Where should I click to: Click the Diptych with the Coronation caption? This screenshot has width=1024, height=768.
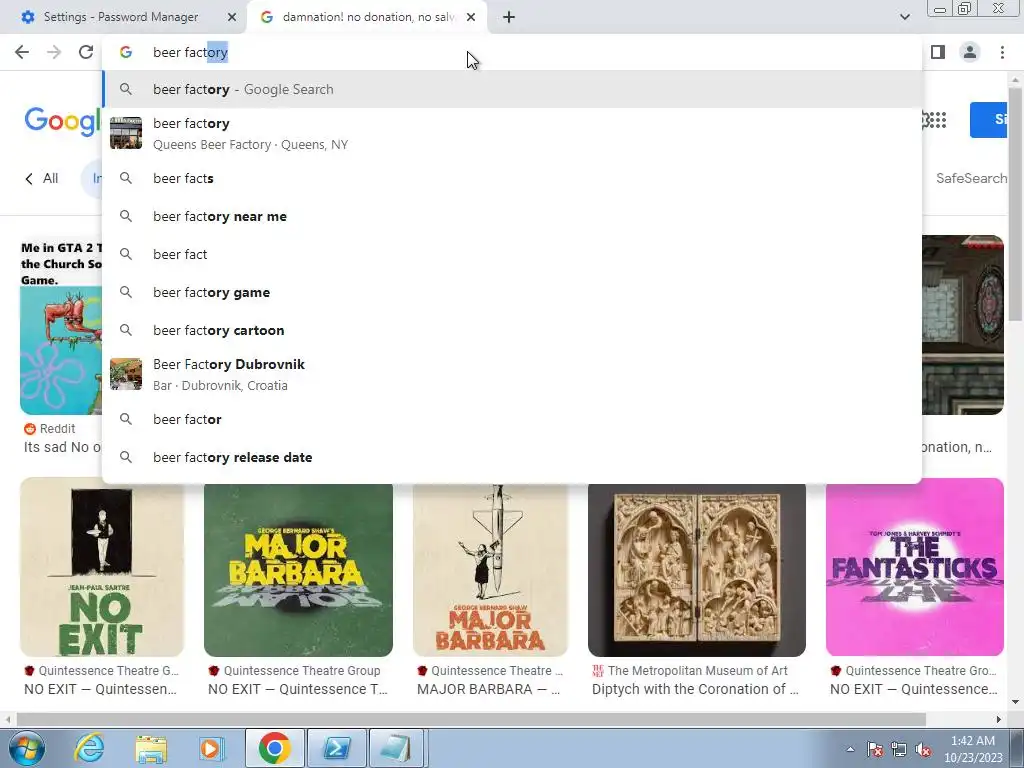[x=695, y=689]
